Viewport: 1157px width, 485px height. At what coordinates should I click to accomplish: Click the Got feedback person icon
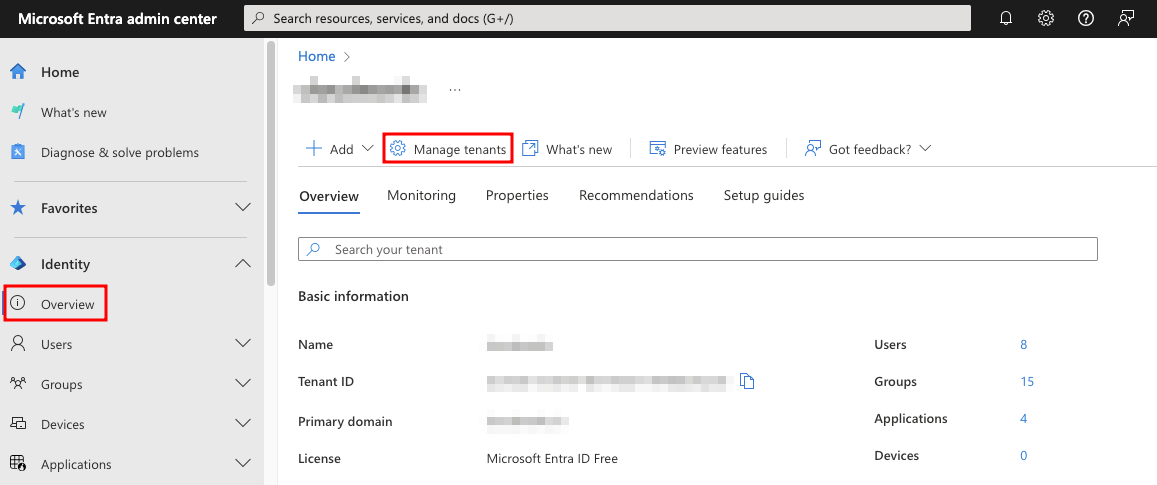[813, 148]
